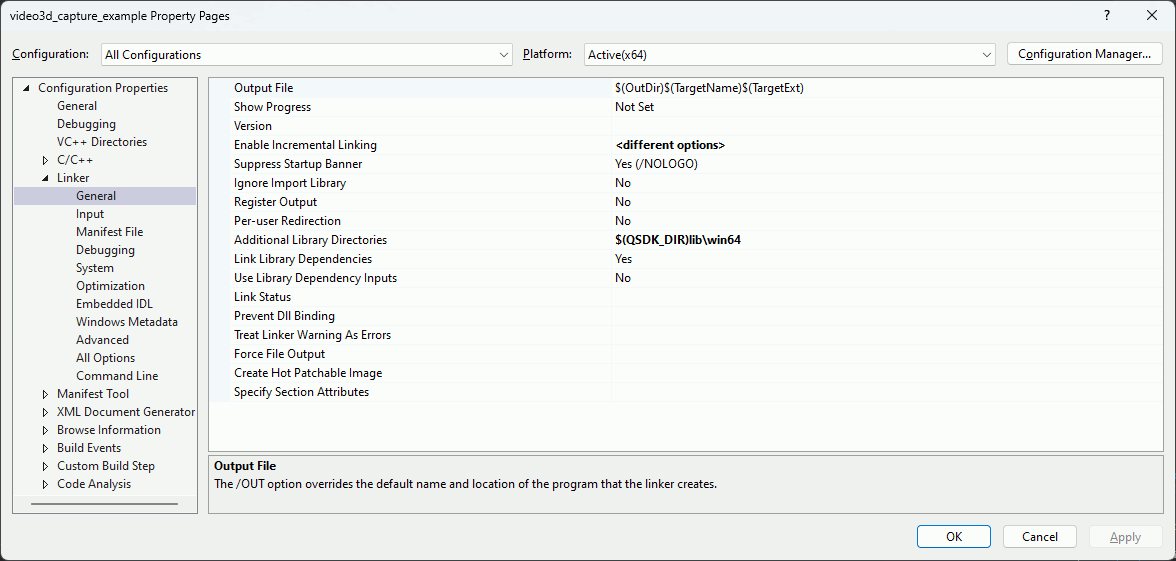Click the '<different options>' value
Screen dimensions: 1176x561
tap(670, 145)
